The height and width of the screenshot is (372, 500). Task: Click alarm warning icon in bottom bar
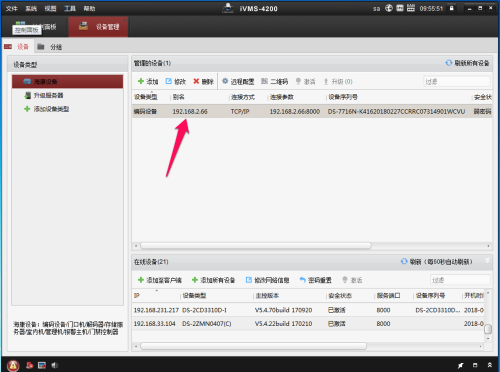[13, 365]
